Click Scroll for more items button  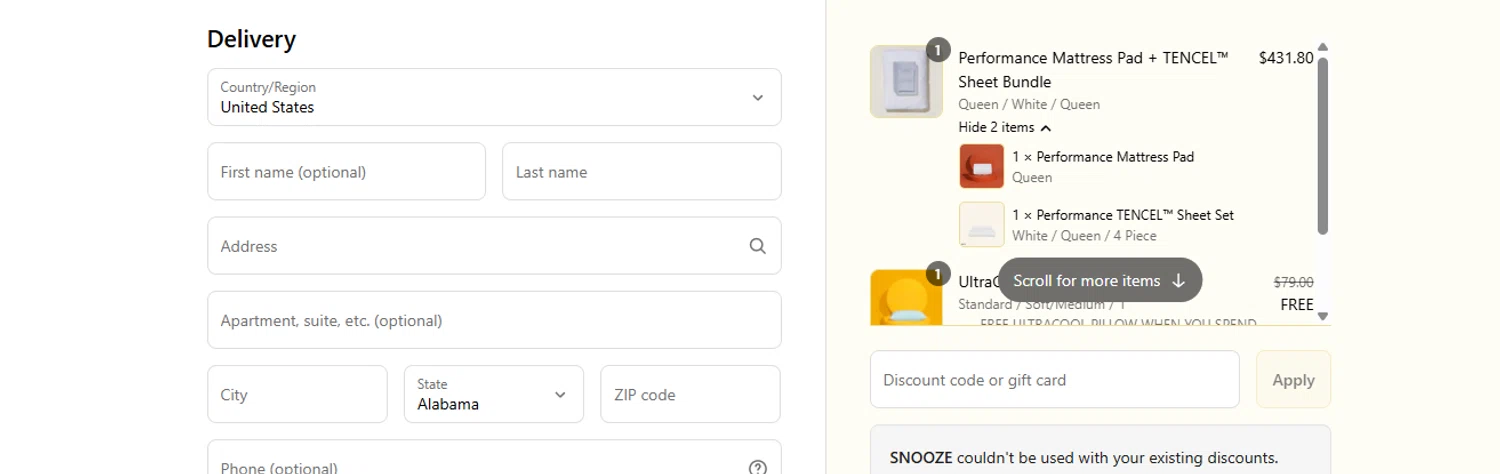pos(1099,281)
